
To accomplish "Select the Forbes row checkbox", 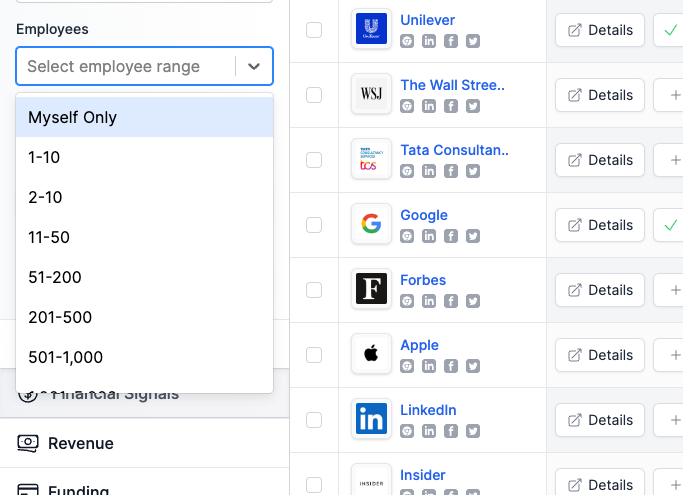I will pos(314,290).
